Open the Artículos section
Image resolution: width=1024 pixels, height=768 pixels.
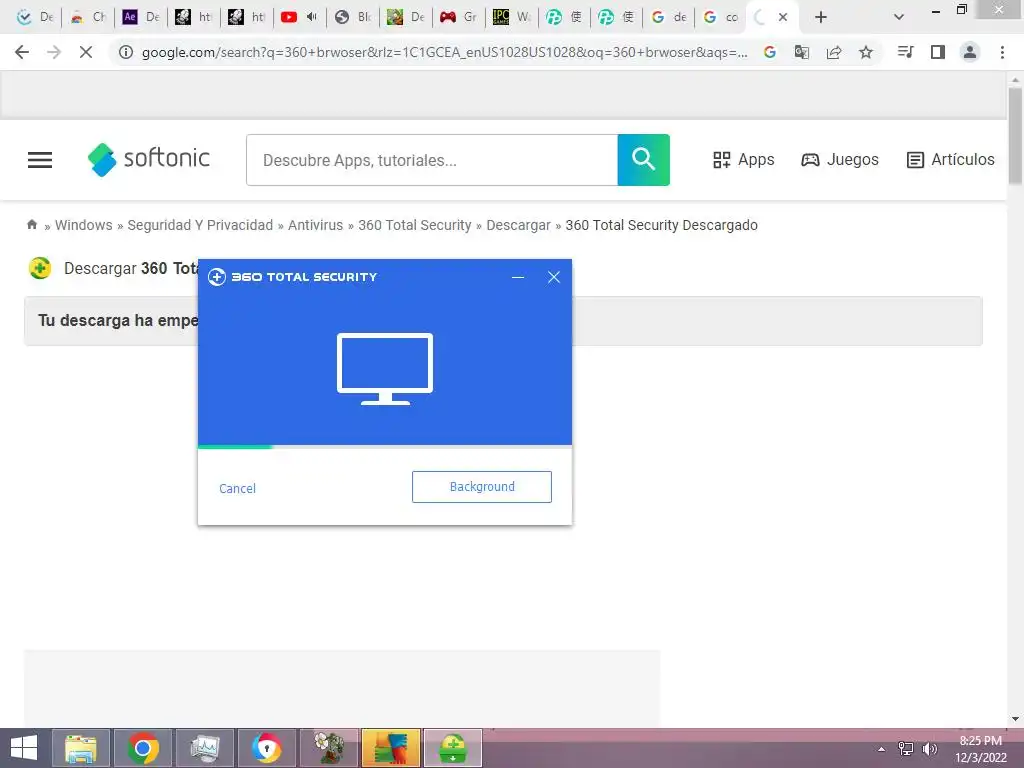click(950, 160)
